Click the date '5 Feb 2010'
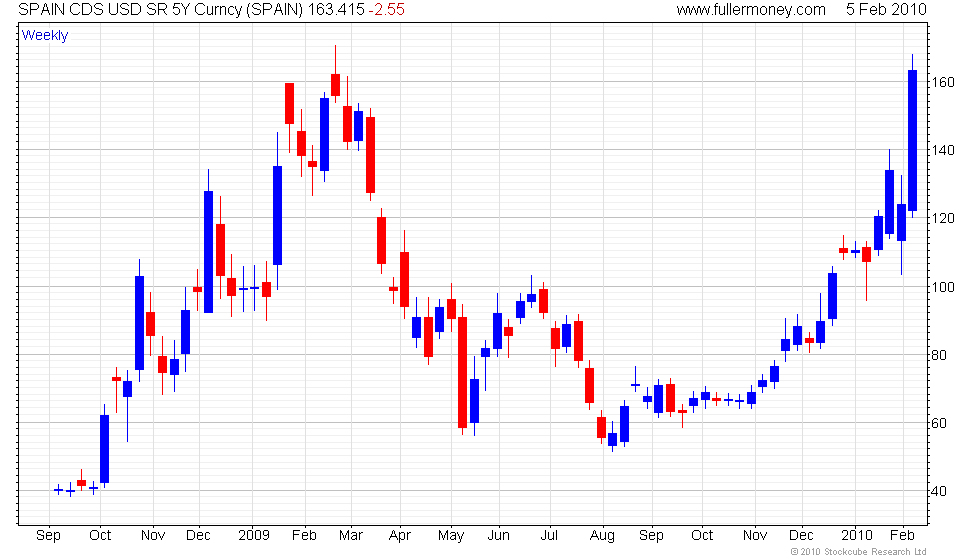Screen dimensions: 980x560 [x=886, y=9]
